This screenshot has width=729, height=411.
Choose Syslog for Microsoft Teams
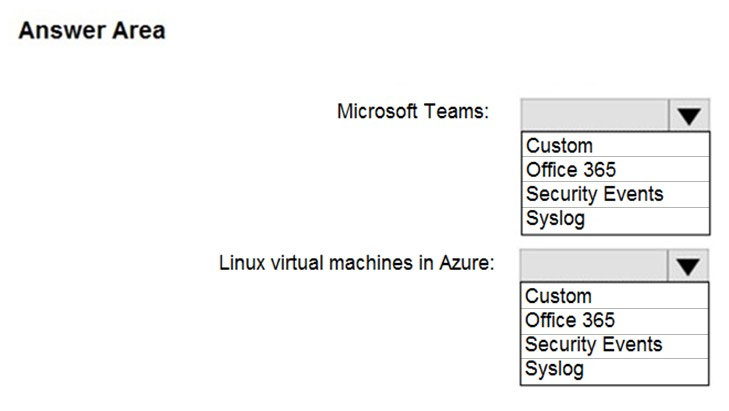(x=616, y=220)
